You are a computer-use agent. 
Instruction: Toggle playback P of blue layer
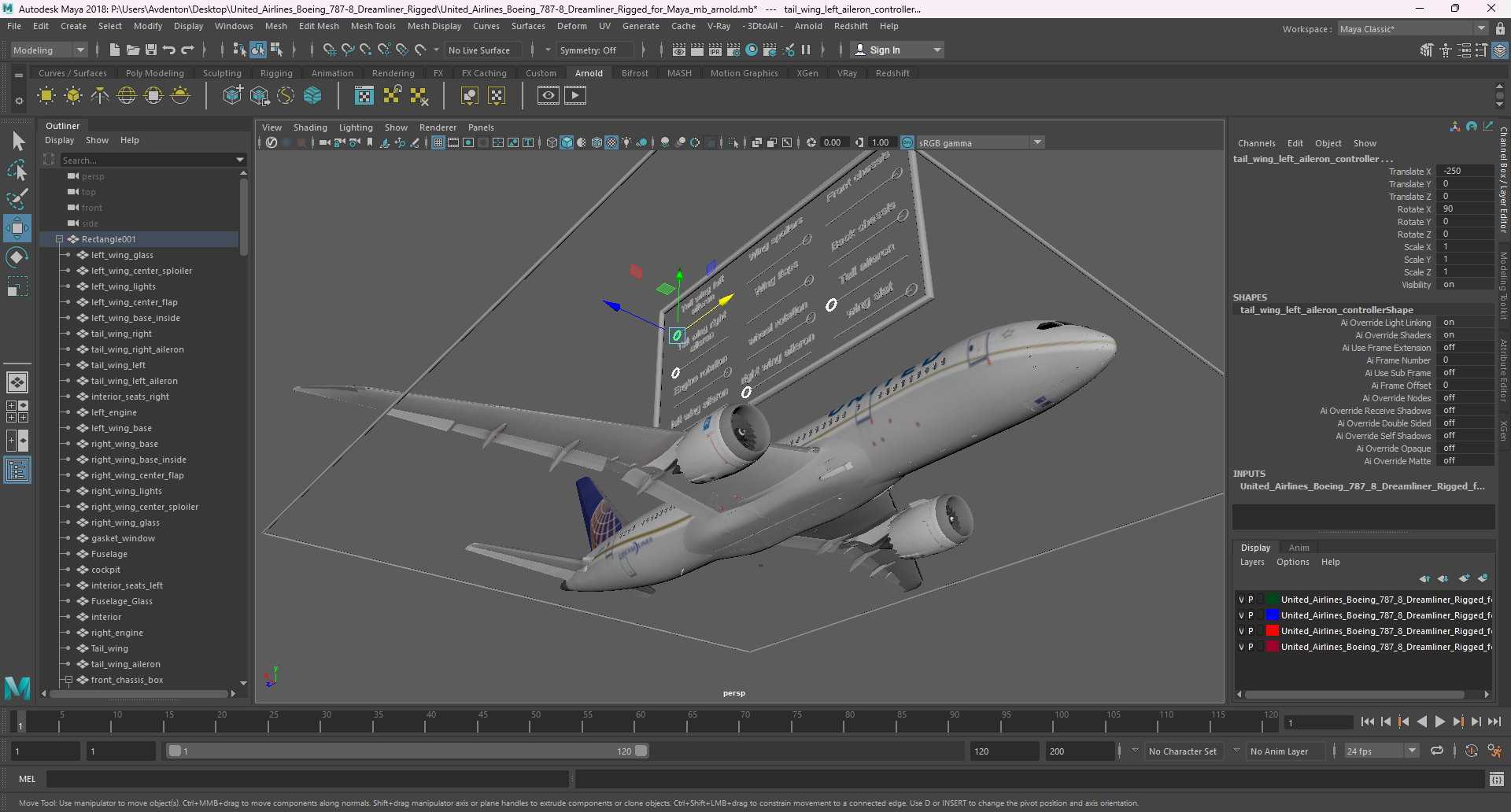coord(1251,615)
